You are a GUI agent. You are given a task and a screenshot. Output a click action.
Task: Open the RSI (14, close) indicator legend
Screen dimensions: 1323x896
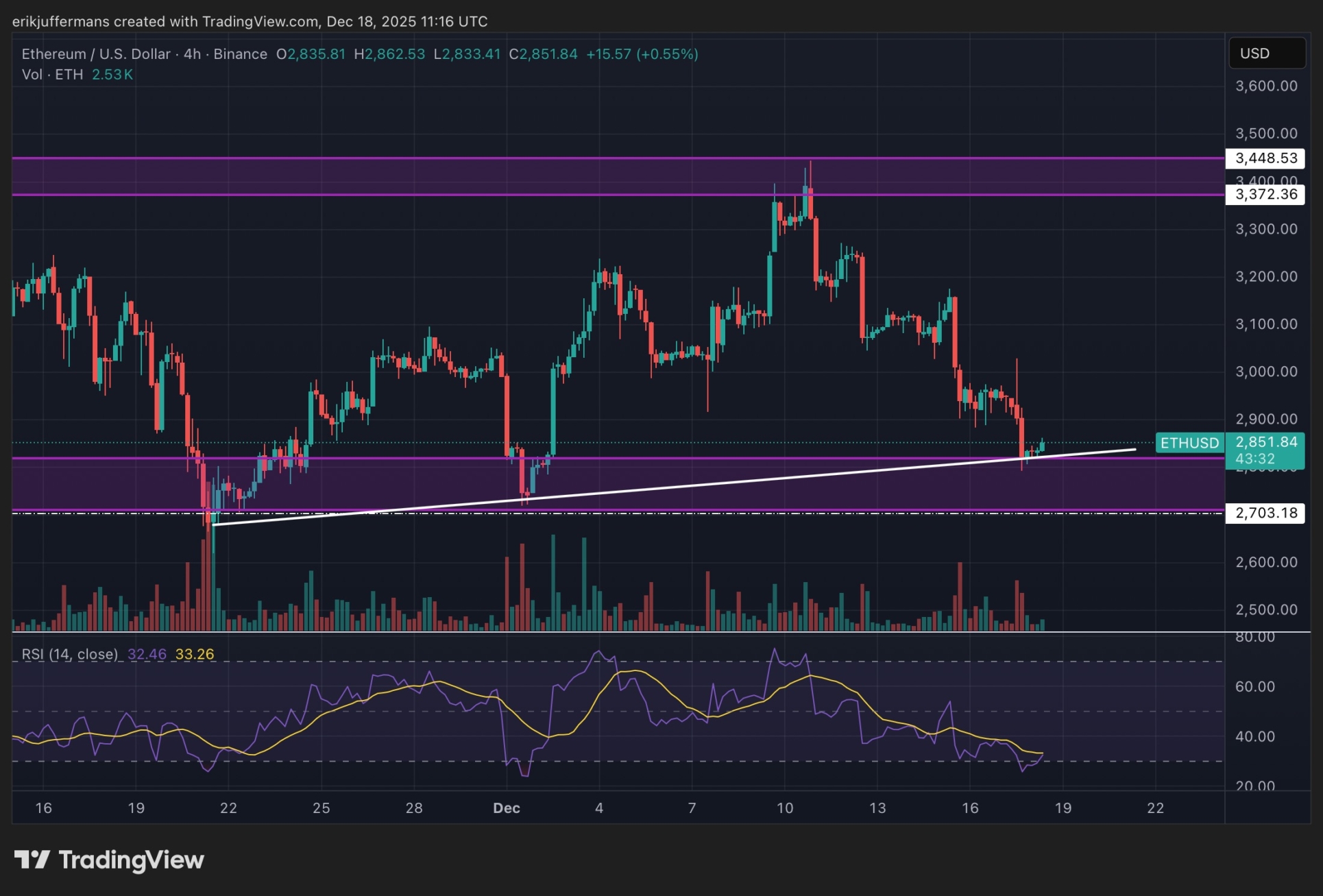point(70,654)
